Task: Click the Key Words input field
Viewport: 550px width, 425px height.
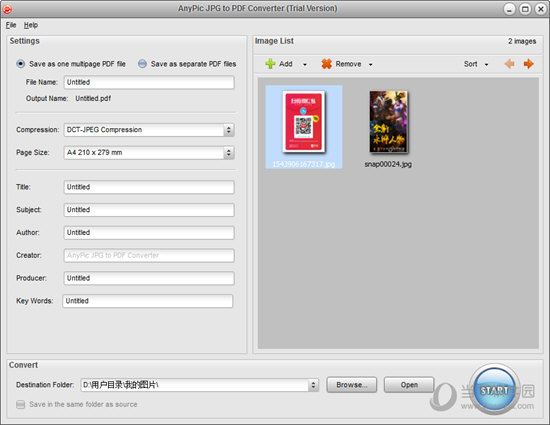Action: point(148,301)
